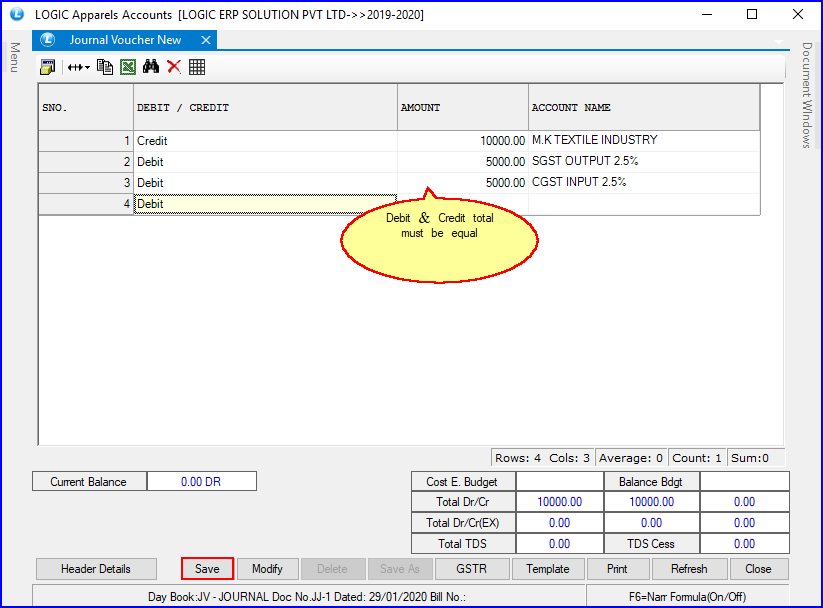Click the empty field beside Balance Bdgt

pyautogui.click(x=745, y=481)
